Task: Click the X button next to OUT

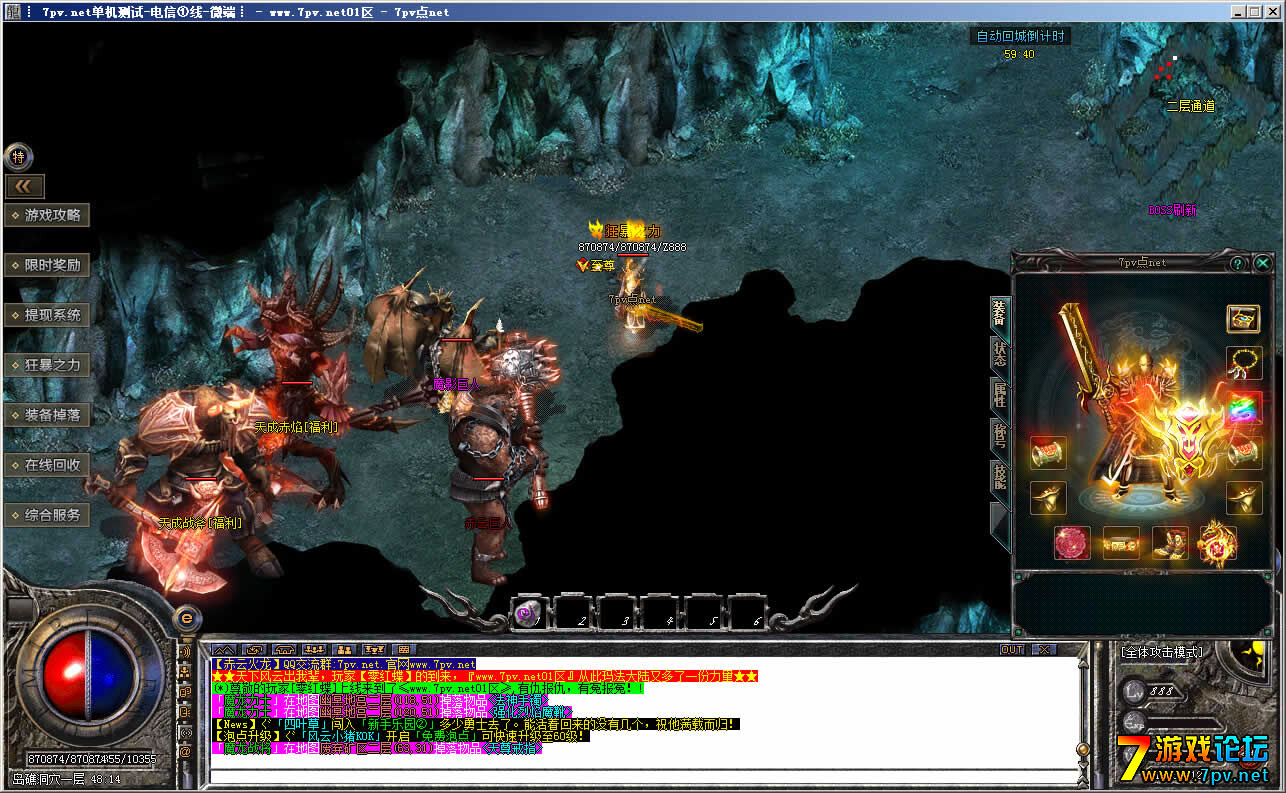Action: tap(1042, 649)
